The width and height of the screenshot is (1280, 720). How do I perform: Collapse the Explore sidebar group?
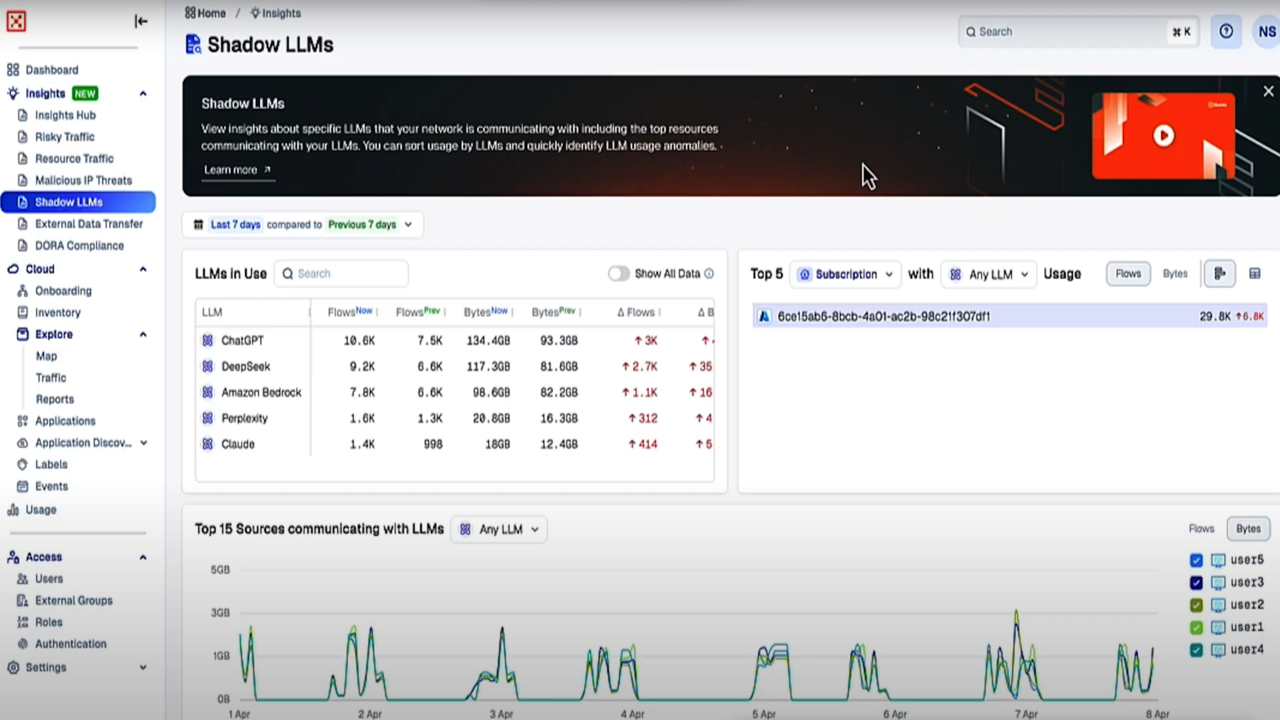pos(143,335)
